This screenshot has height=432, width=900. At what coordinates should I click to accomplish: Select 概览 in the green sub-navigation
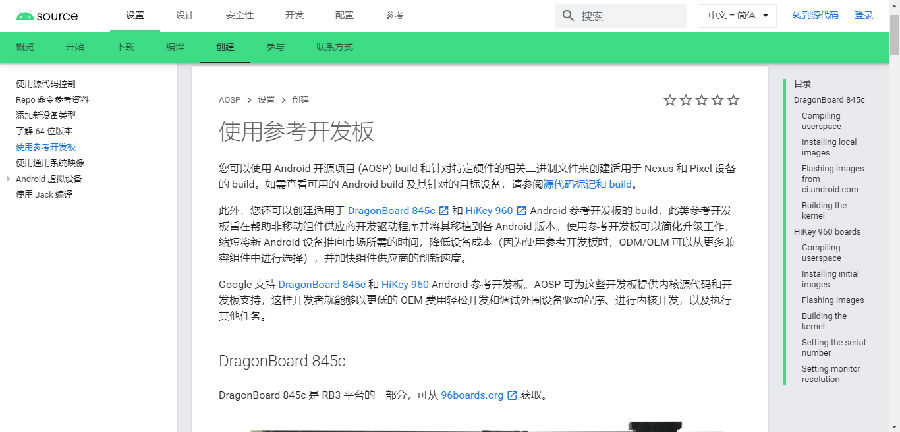[25, 47]
